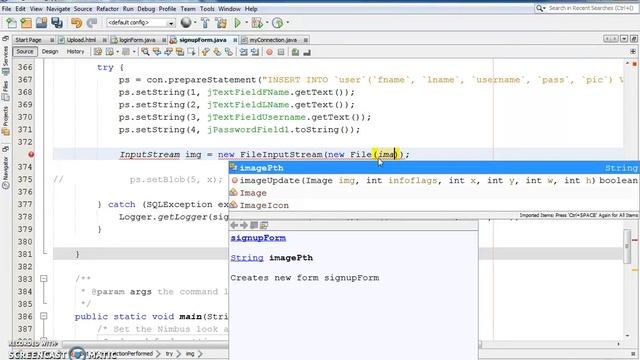This screenshot has height=360, width=640.
Task: Click the Show Source icon in the Javadoc popup
Action: [264, 225]
